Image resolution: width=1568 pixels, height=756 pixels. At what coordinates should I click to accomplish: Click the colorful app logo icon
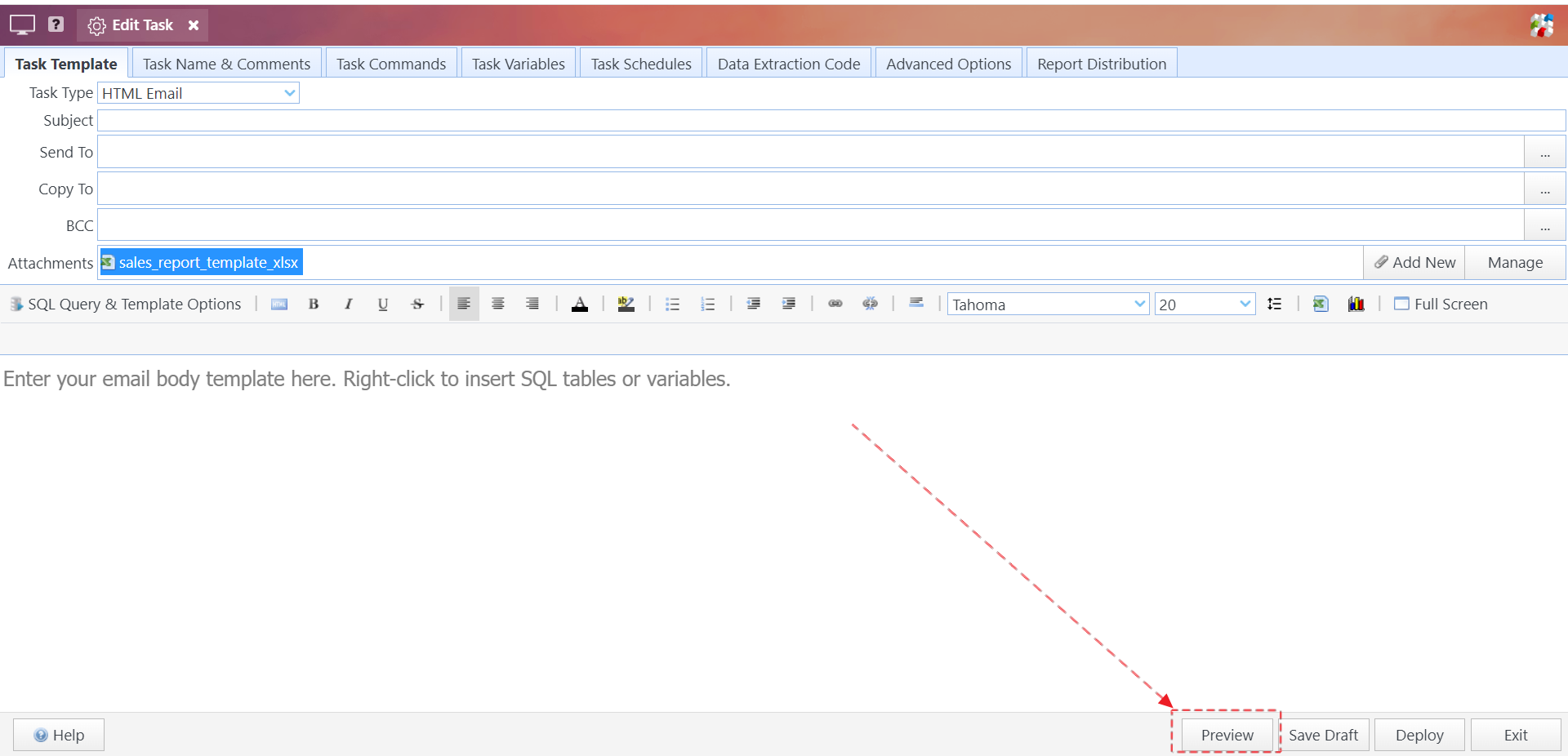(1542, 25)
